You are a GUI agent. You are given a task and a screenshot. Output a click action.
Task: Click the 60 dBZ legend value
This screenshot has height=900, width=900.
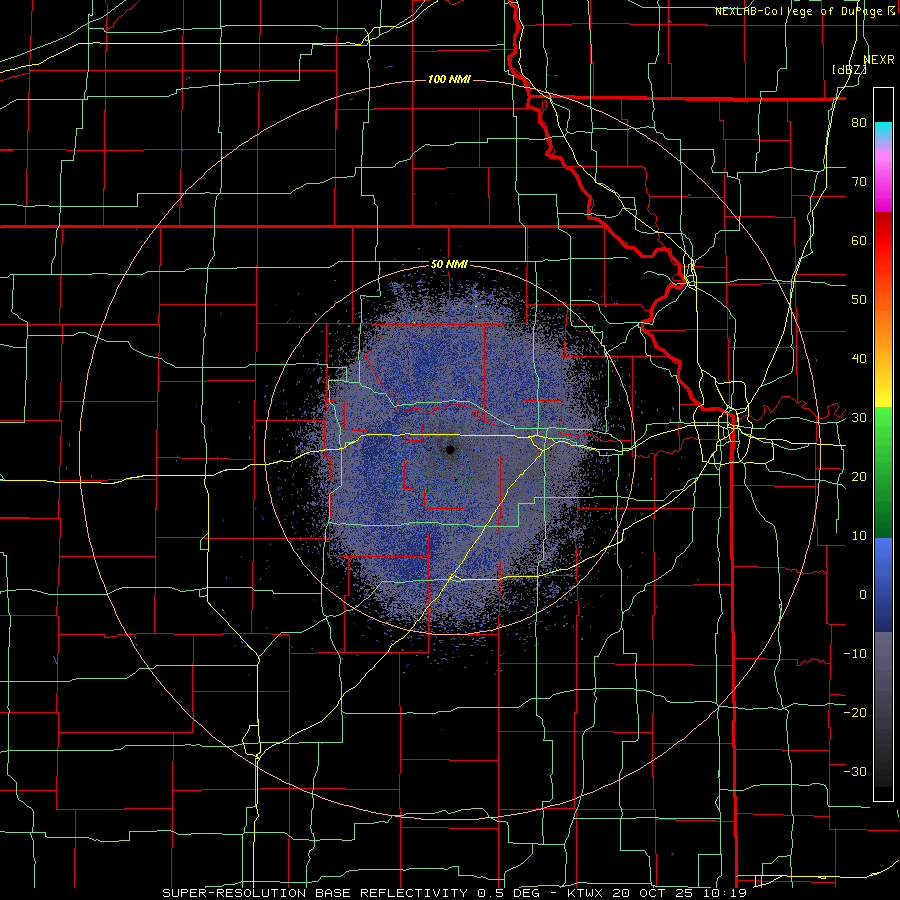point(859,240)
